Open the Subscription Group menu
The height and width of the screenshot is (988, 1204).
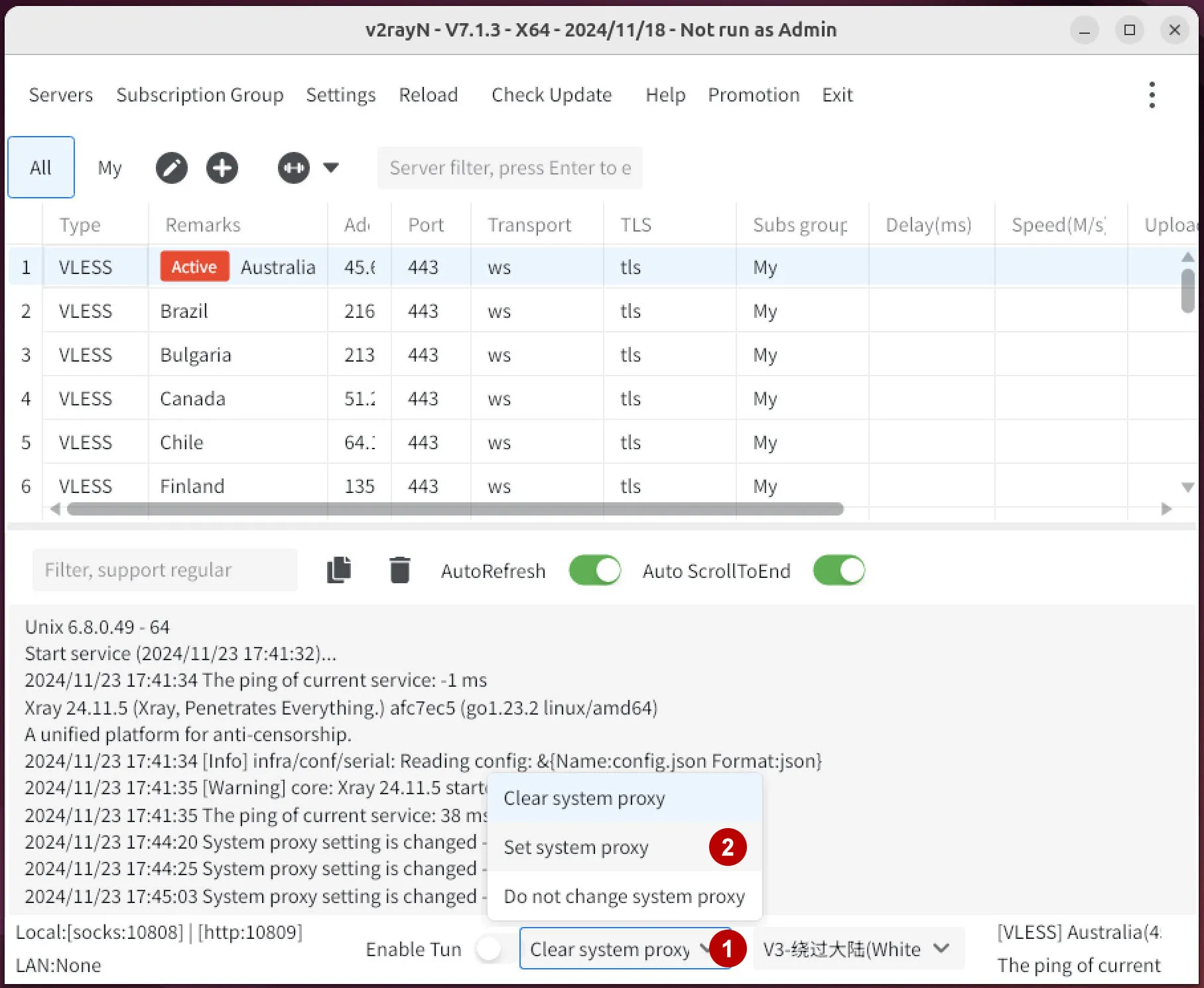point(200,95)
